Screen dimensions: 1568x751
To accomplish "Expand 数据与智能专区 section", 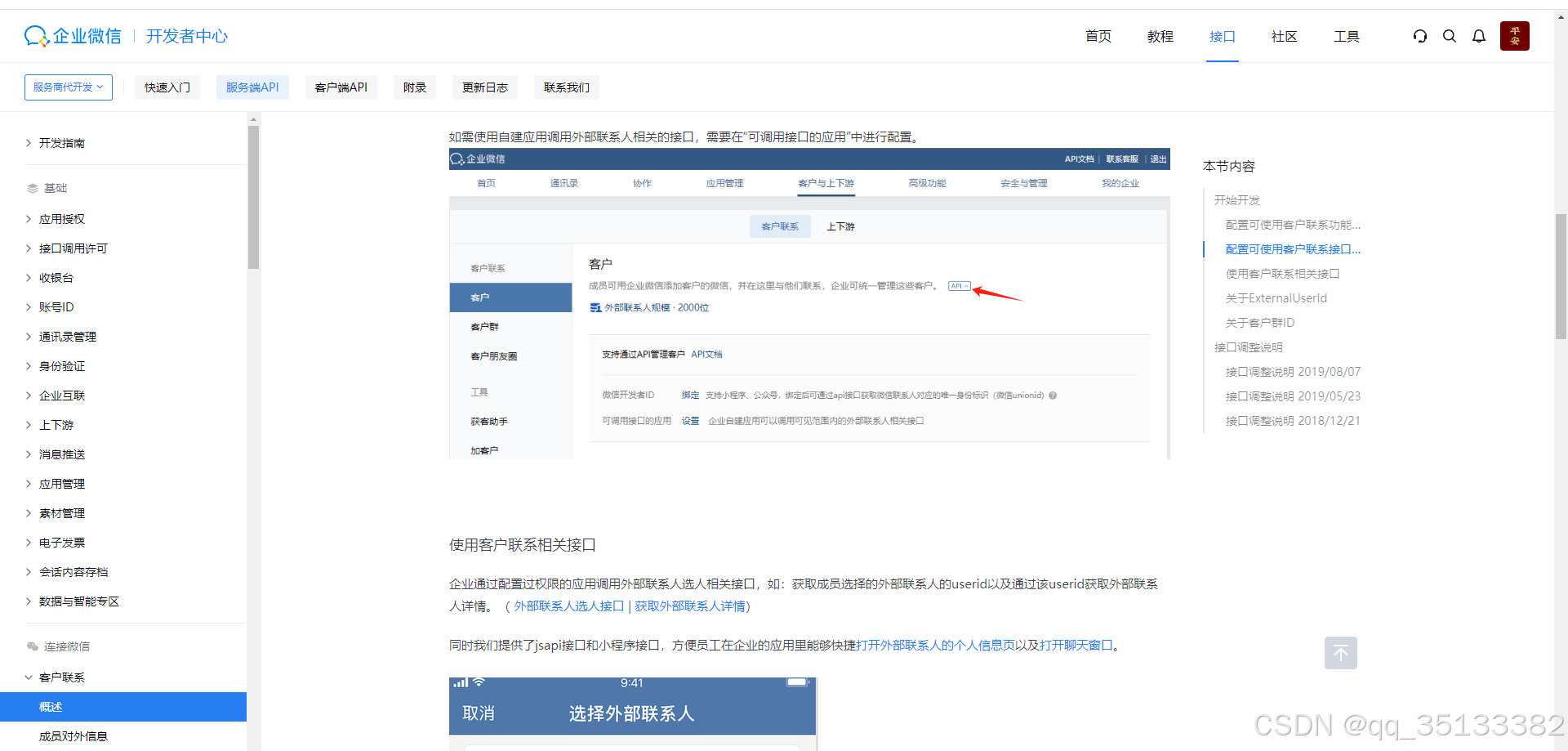I will click(x=78, y=601).
